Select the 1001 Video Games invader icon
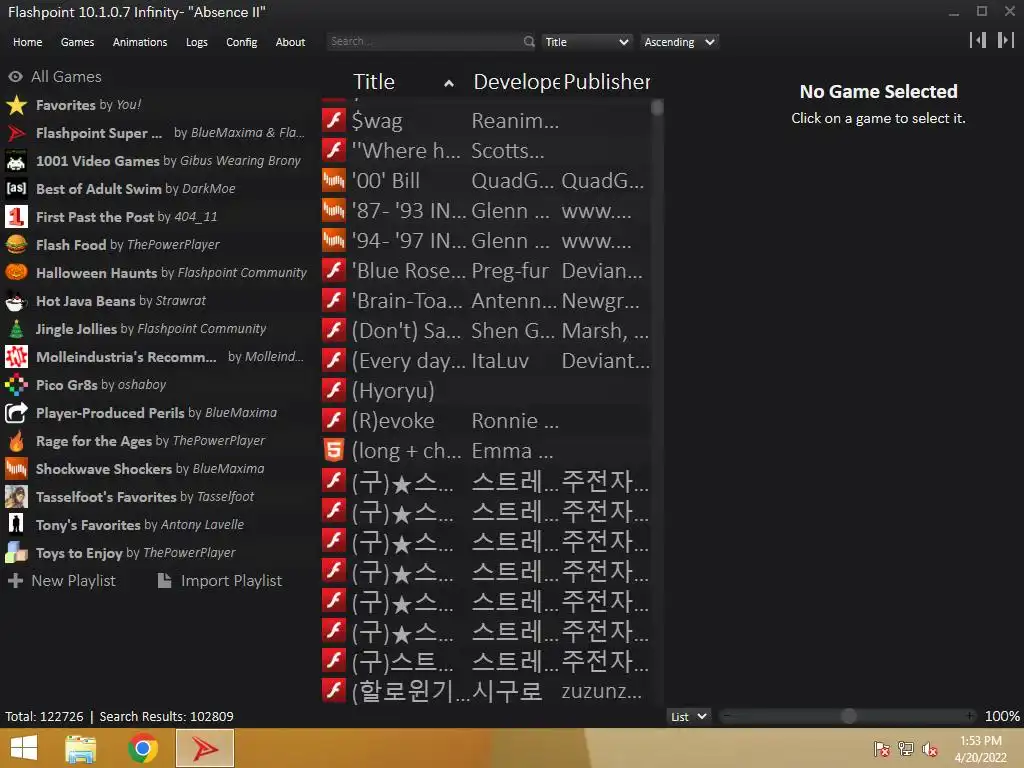The height and width of the screenshot is (768, 1024). click(16, 161)
